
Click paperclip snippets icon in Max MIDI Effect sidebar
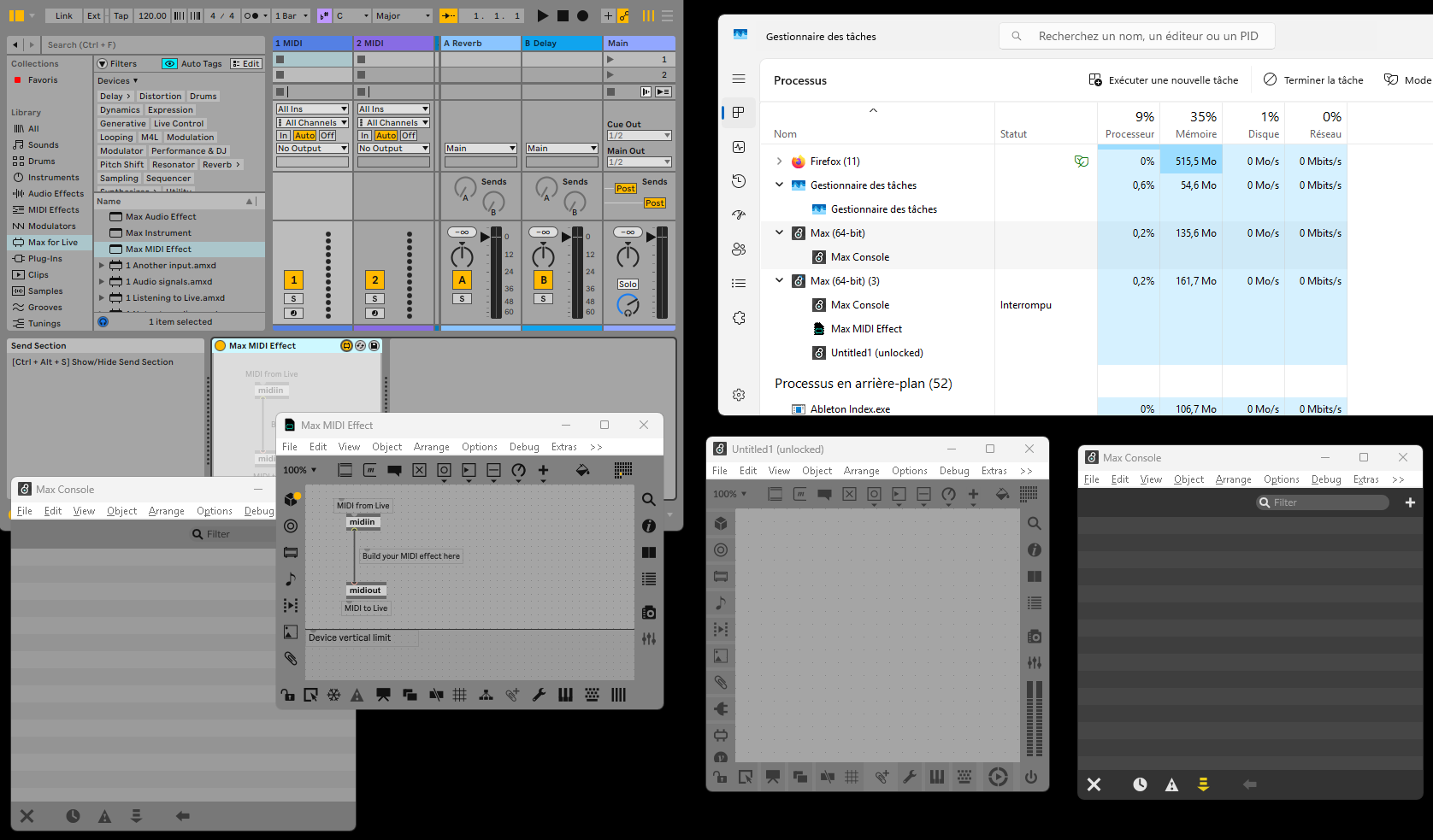pos(291,659)
